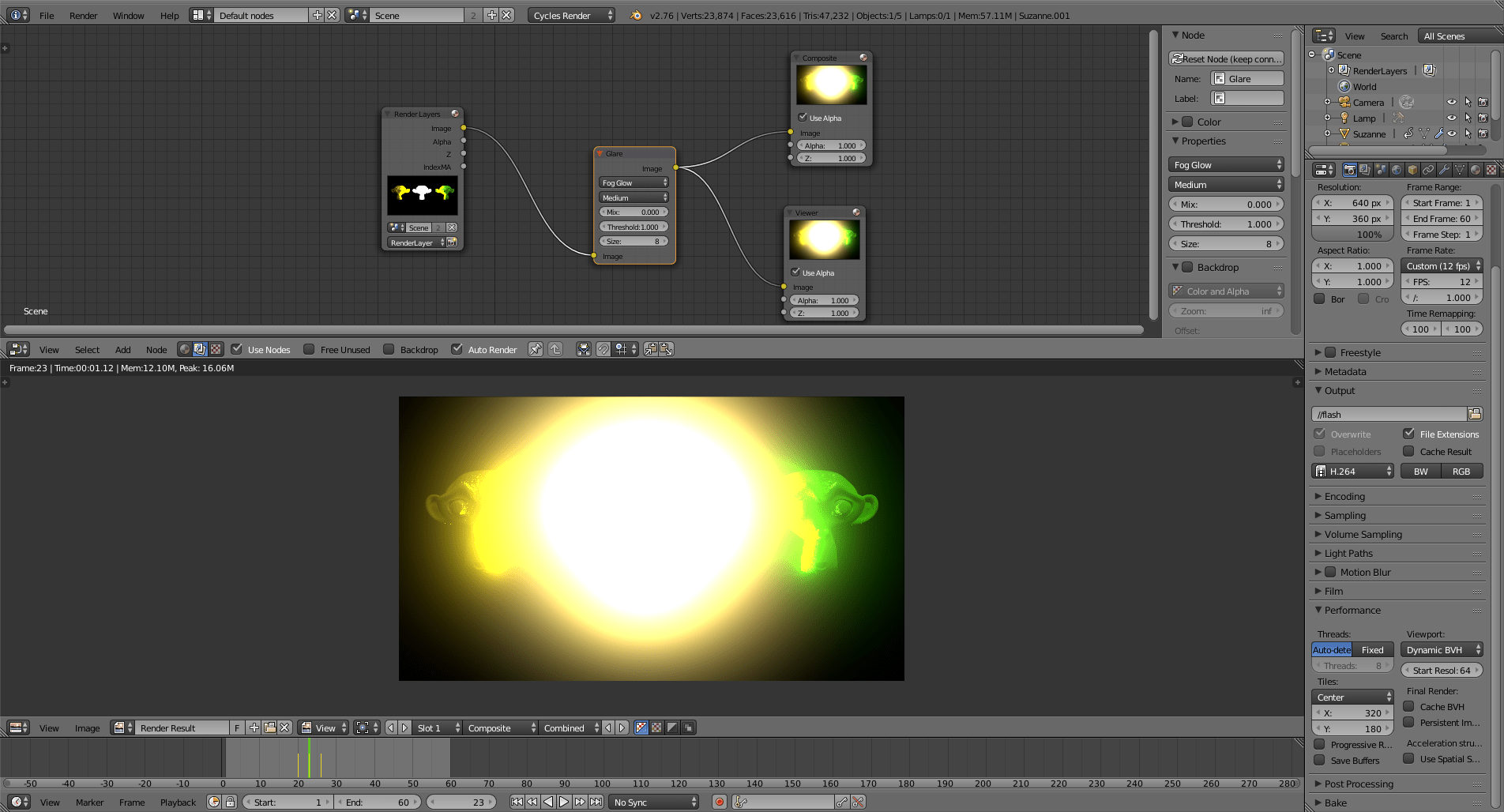Image resolution: width=1504 pixels, height=812 pixels.
Task: Open the Object properties tab cube icon
Action: (1412, 170)
